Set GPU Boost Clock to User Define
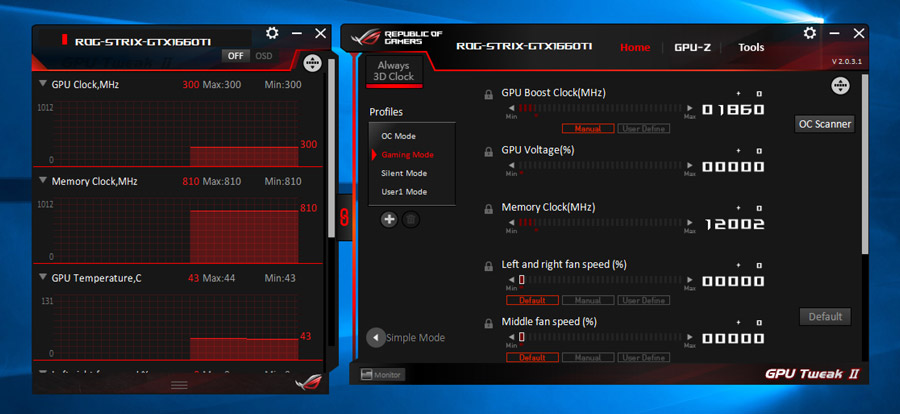 (643, 129)
